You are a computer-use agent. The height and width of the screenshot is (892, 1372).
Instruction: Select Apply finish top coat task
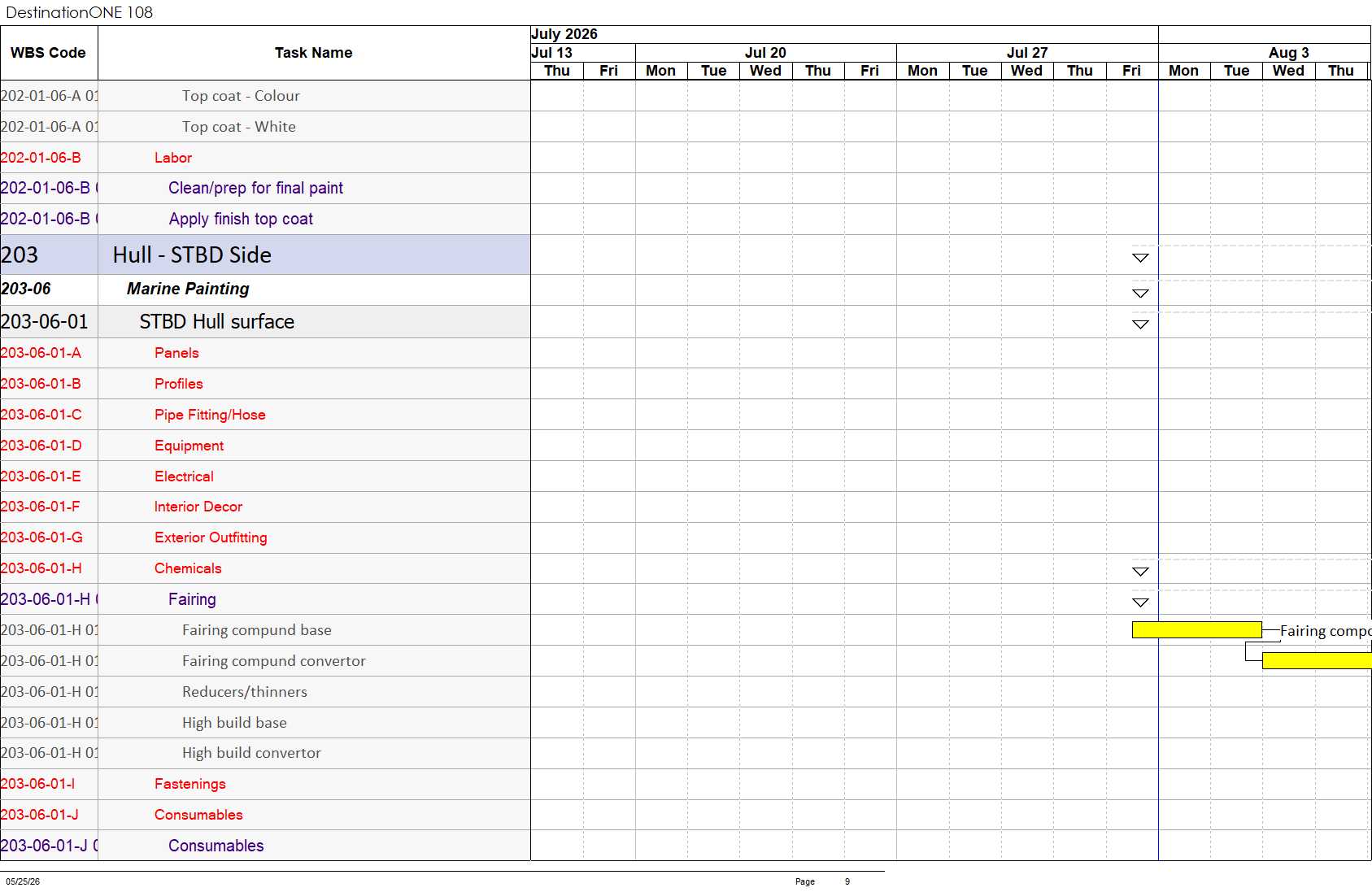point(241,219)
